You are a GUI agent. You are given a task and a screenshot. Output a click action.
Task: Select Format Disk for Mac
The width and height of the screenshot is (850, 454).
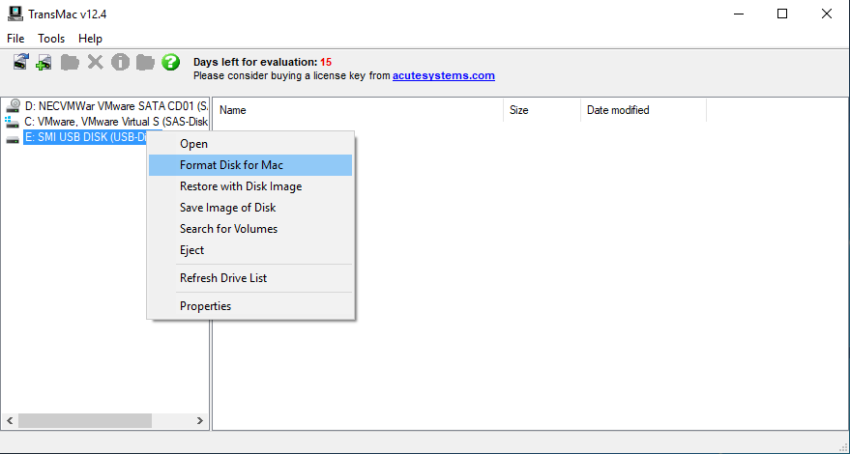click(250, 165)
